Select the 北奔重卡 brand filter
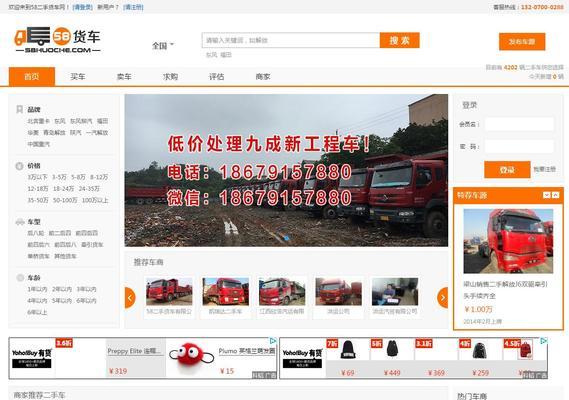The width and height of the screenshot is (569, 400). point(38,121)
